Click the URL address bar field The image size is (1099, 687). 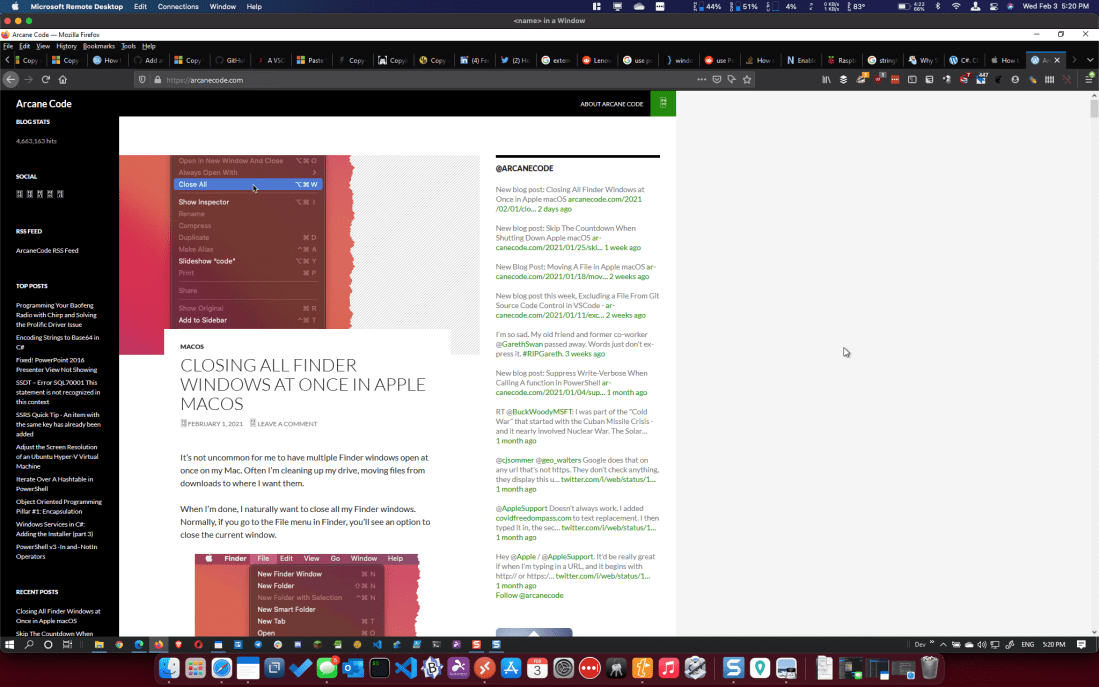tap(400, 79)
